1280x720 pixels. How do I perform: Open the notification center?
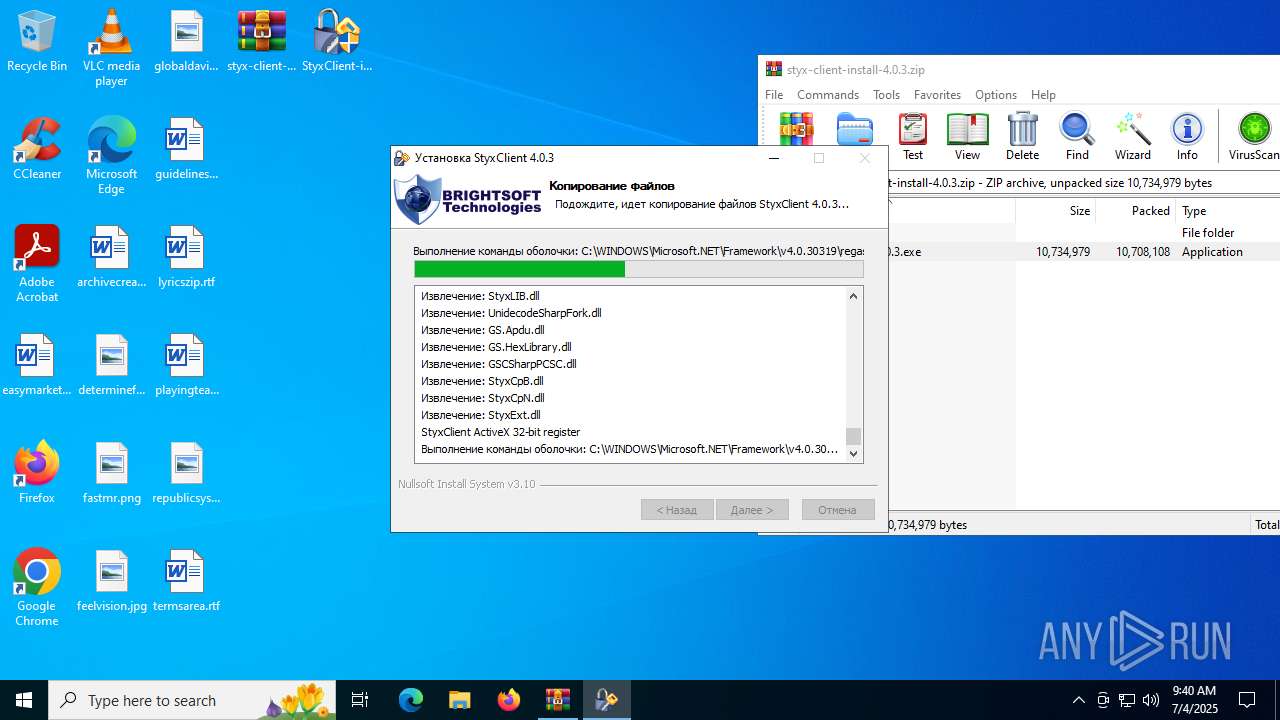coord(1247,700)
